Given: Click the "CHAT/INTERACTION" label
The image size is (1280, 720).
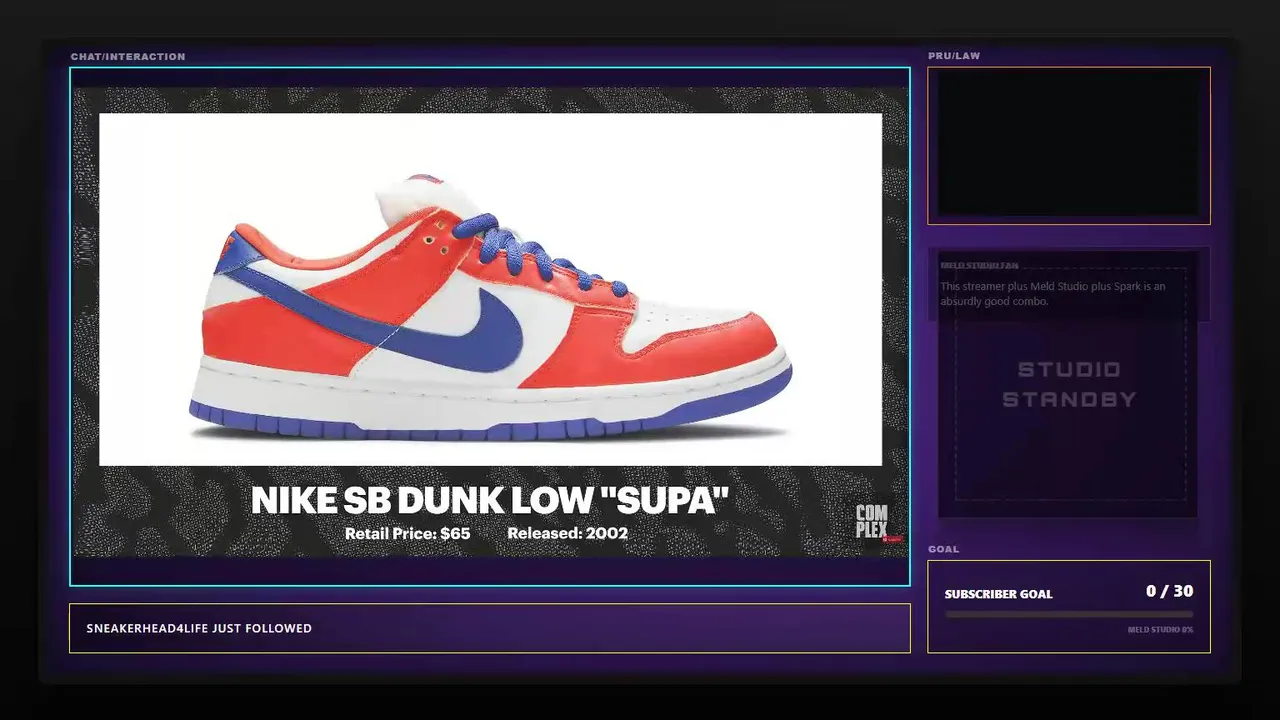Looking at the screenshot, I should [128, 57].
